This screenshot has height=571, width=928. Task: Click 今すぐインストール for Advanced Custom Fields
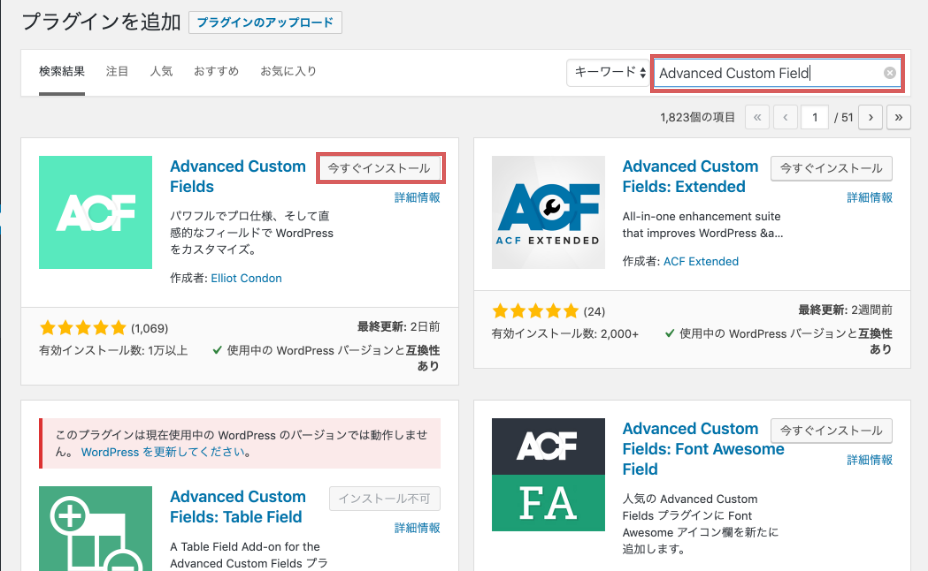[379, 169]
